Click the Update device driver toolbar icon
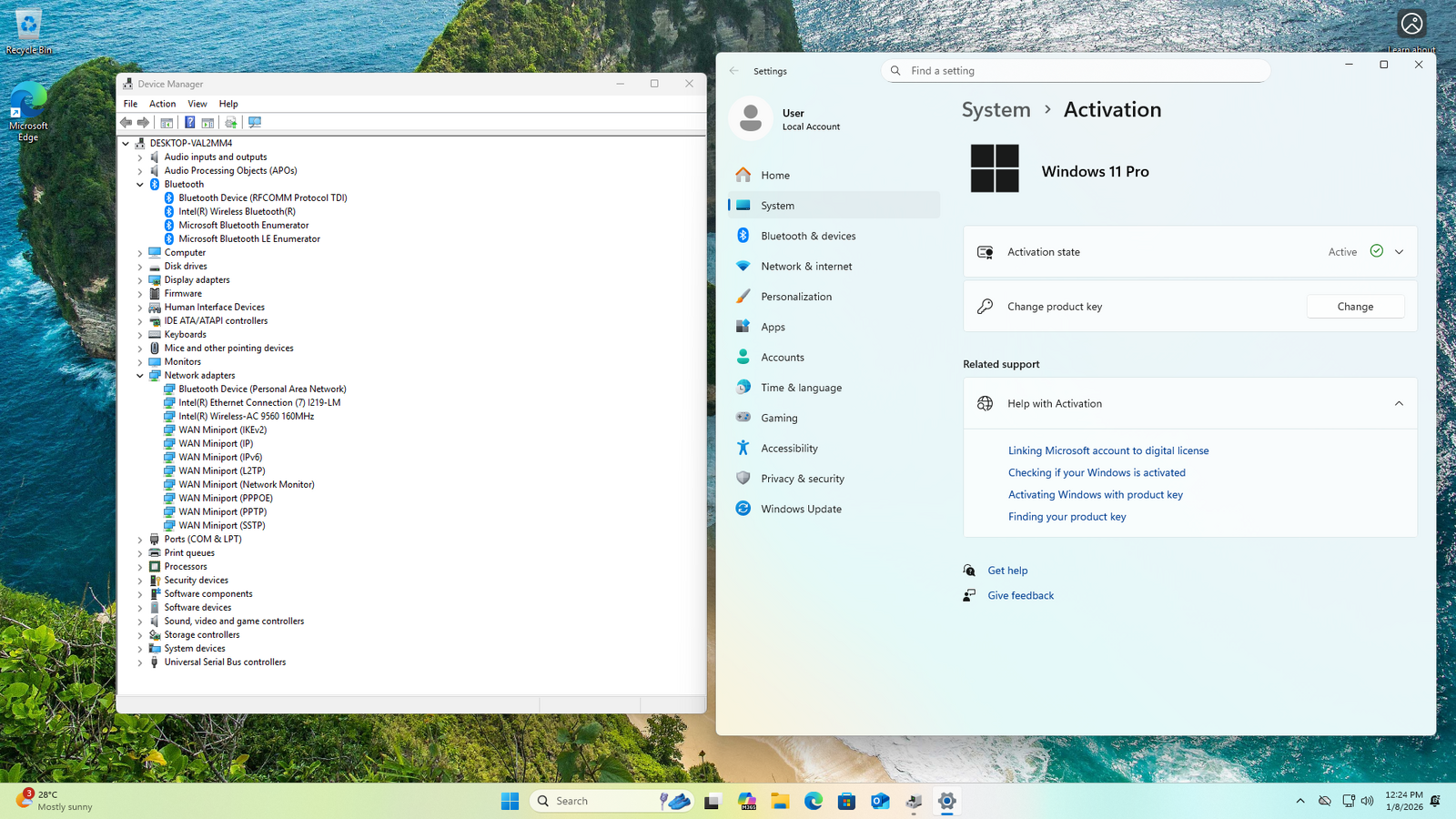The width and height of the screenshot is (1456, 819). pyautogui.click(x=231, y=123)
